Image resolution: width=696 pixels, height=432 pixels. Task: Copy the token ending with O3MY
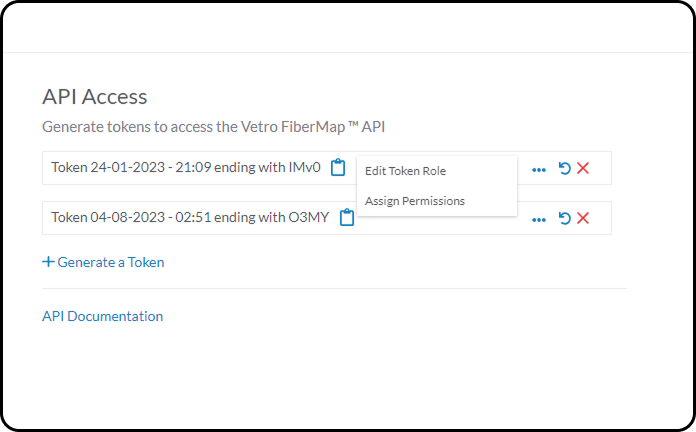(x=347, y=218)
